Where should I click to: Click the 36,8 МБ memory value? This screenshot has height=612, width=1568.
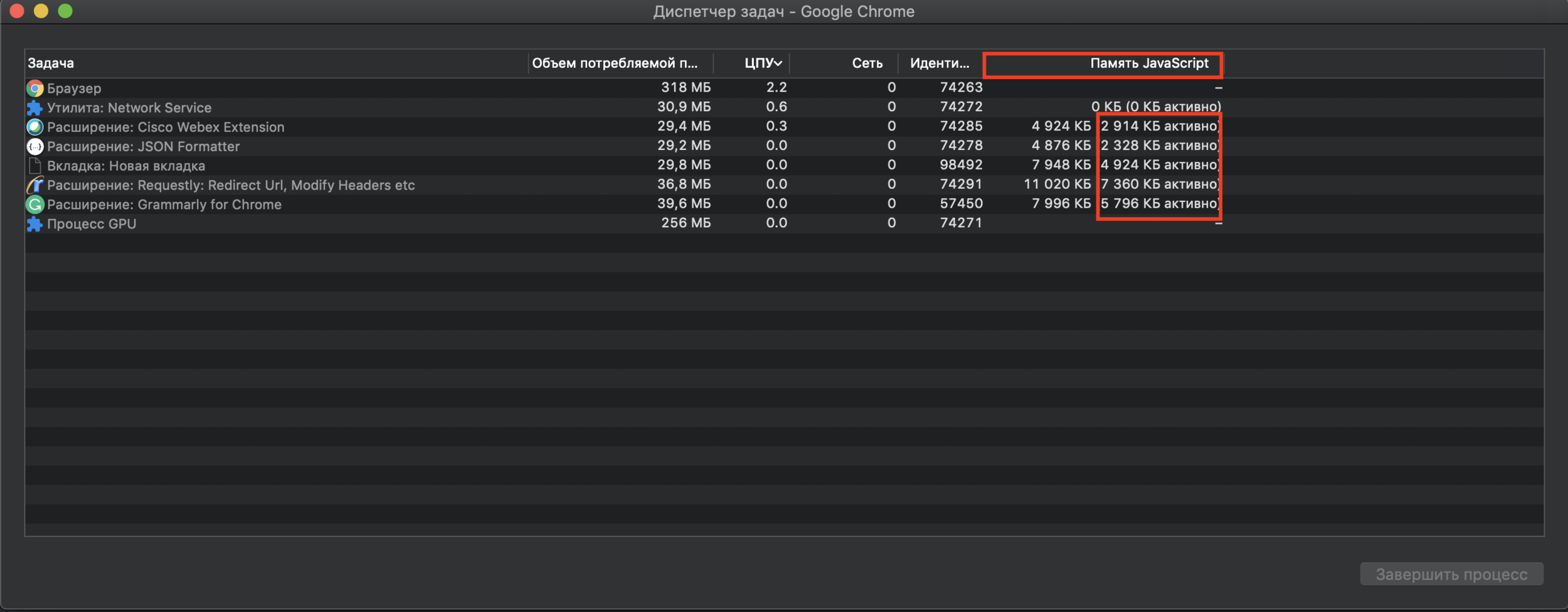click(x=684, y=185)
